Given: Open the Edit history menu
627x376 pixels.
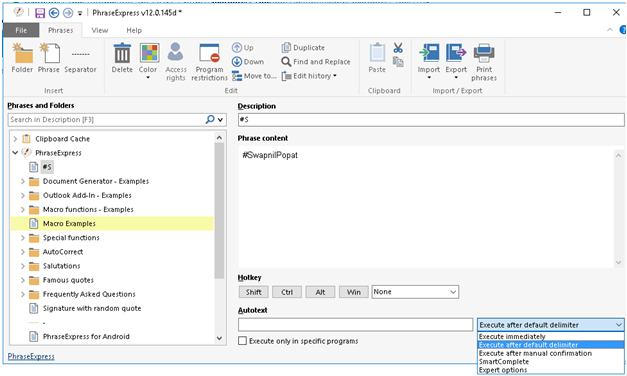Looking at the screenshot, I should point(309,76).
